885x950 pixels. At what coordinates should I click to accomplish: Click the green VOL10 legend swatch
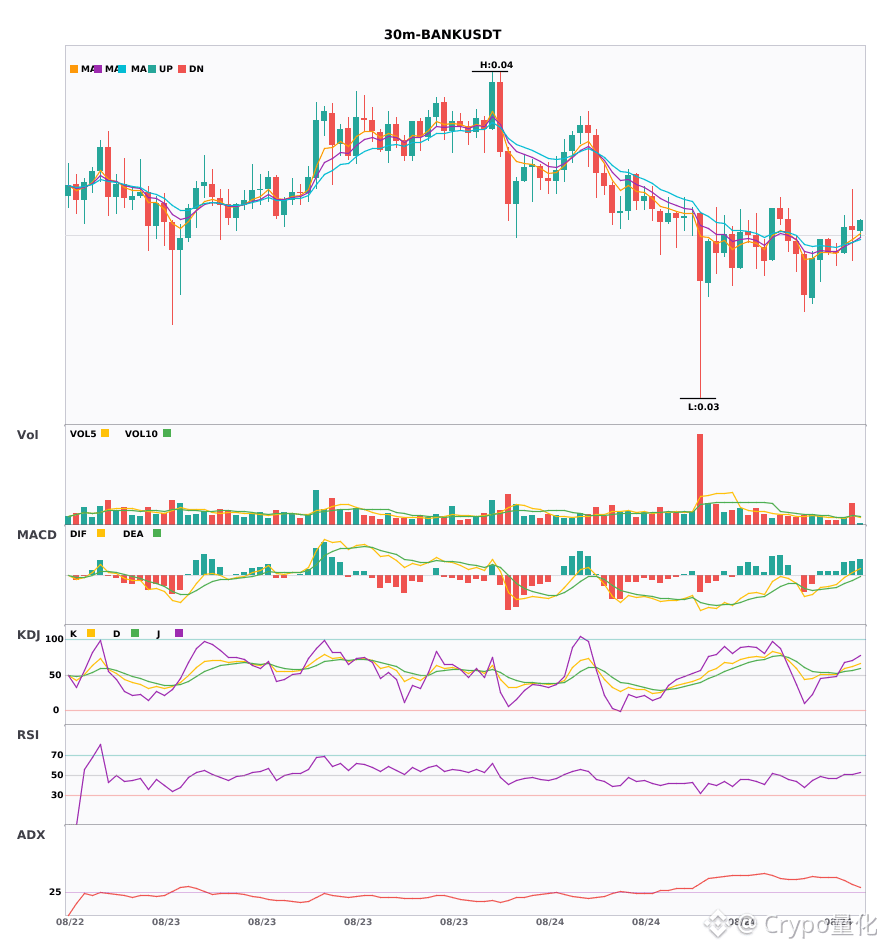click(x=167, y=433)
